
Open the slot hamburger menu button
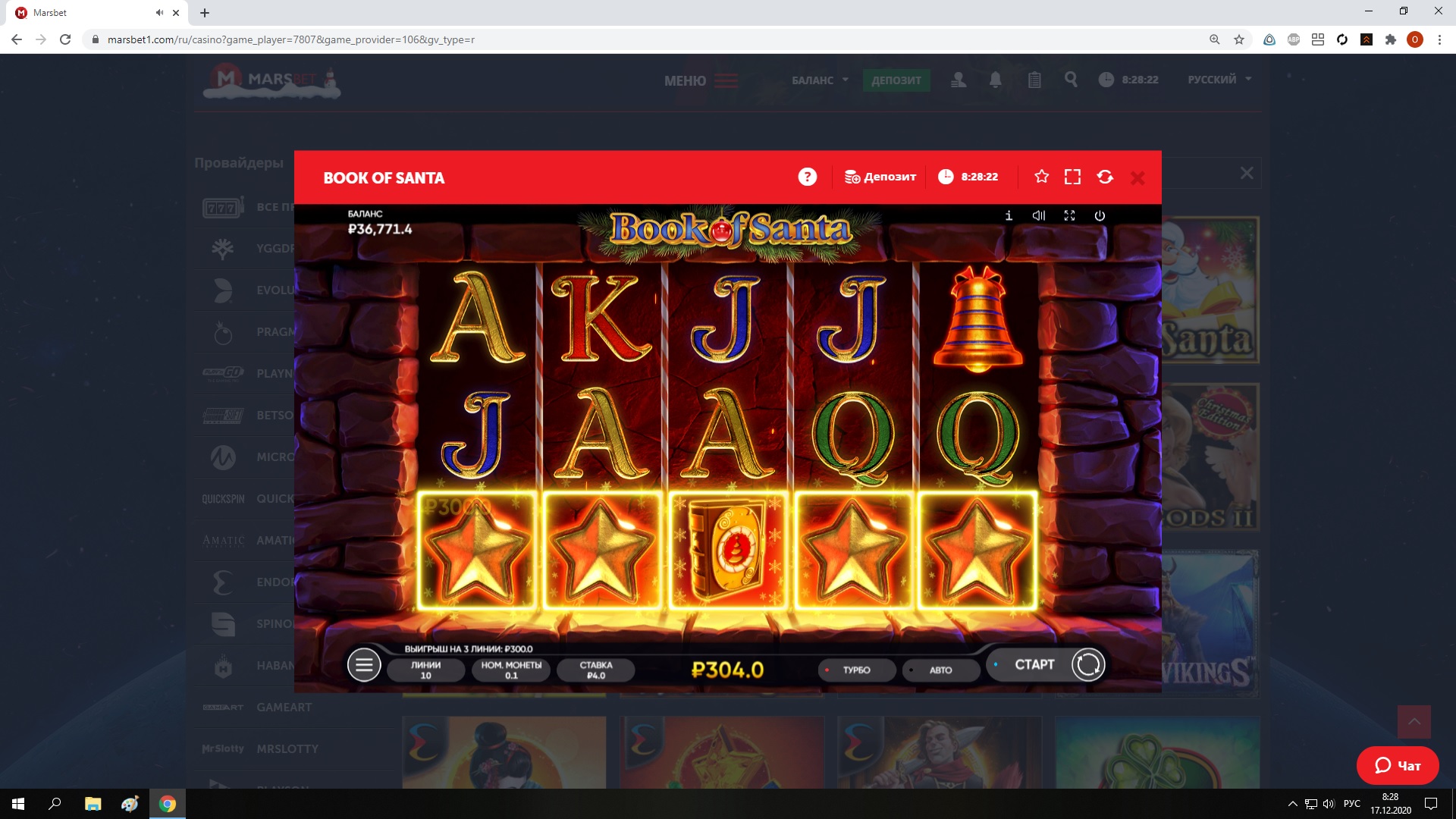pyautogui.click(x=364, y=665)
